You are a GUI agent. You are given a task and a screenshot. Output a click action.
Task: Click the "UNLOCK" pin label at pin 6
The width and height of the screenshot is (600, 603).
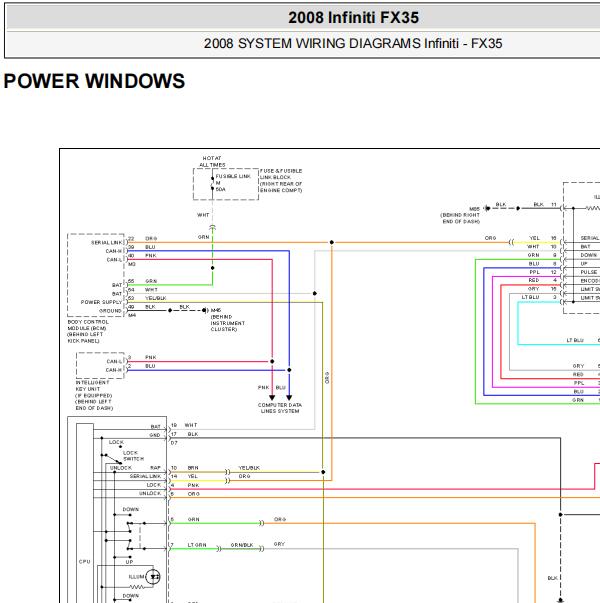(150, 493)
